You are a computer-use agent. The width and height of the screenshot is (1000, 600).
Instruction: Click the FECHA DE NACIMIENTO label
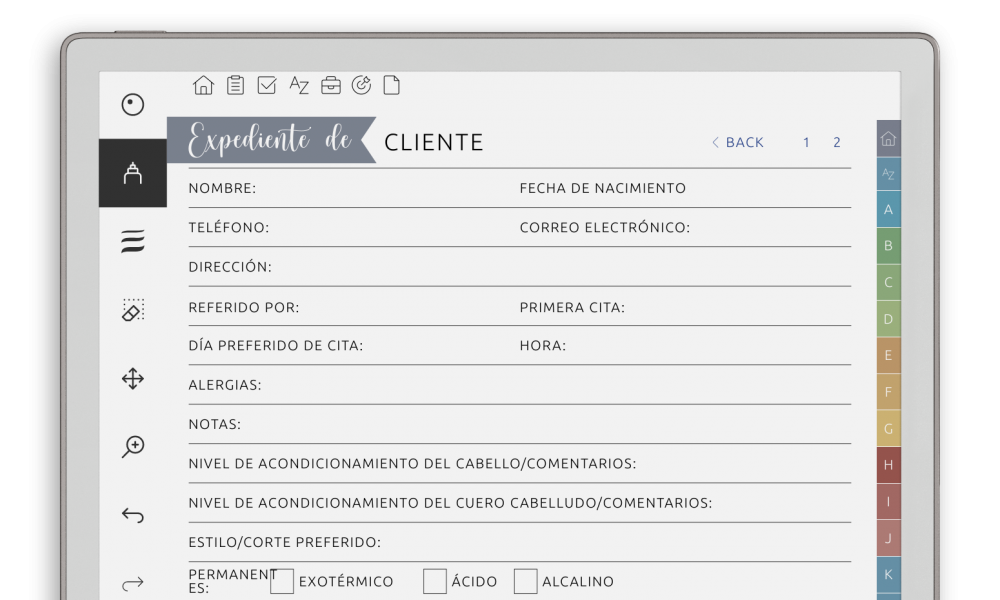click(x=603, y=188)
